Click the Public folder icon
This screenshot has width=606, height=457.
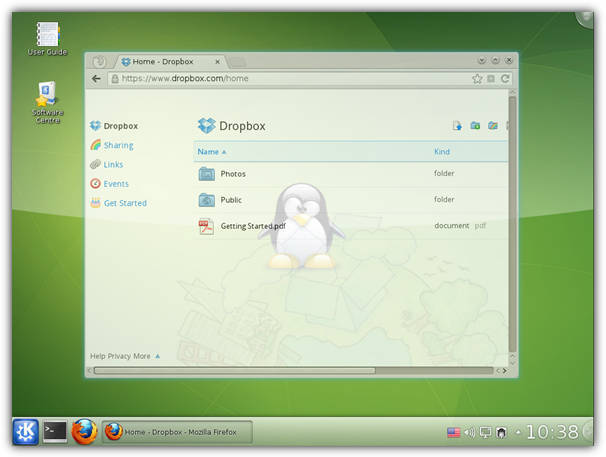click(207, 200)
